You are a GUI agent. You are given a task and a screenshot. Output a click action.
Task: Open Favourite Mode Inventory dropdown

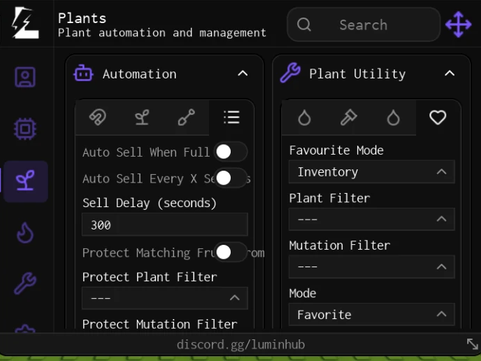coord(372,172)
